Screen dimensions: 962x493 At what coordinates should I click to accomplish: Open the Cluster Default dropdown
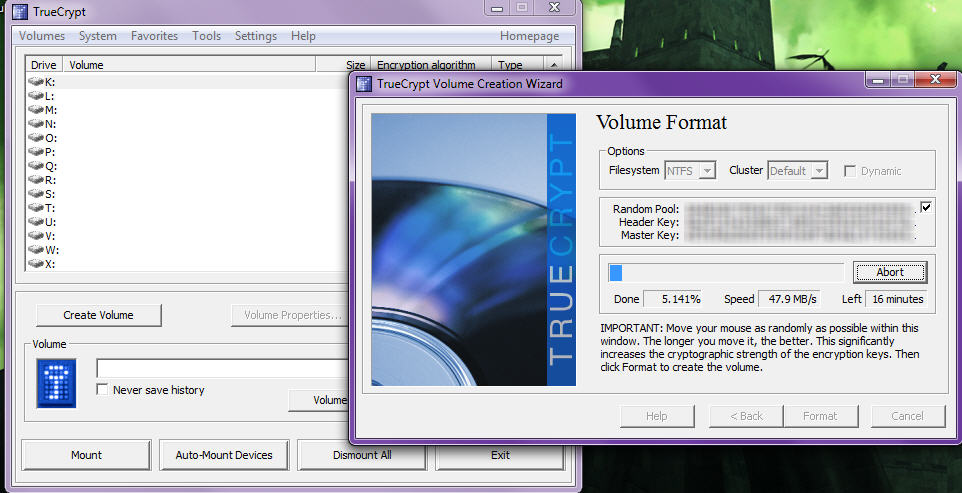pyautogui.click(x=798, y=170)
